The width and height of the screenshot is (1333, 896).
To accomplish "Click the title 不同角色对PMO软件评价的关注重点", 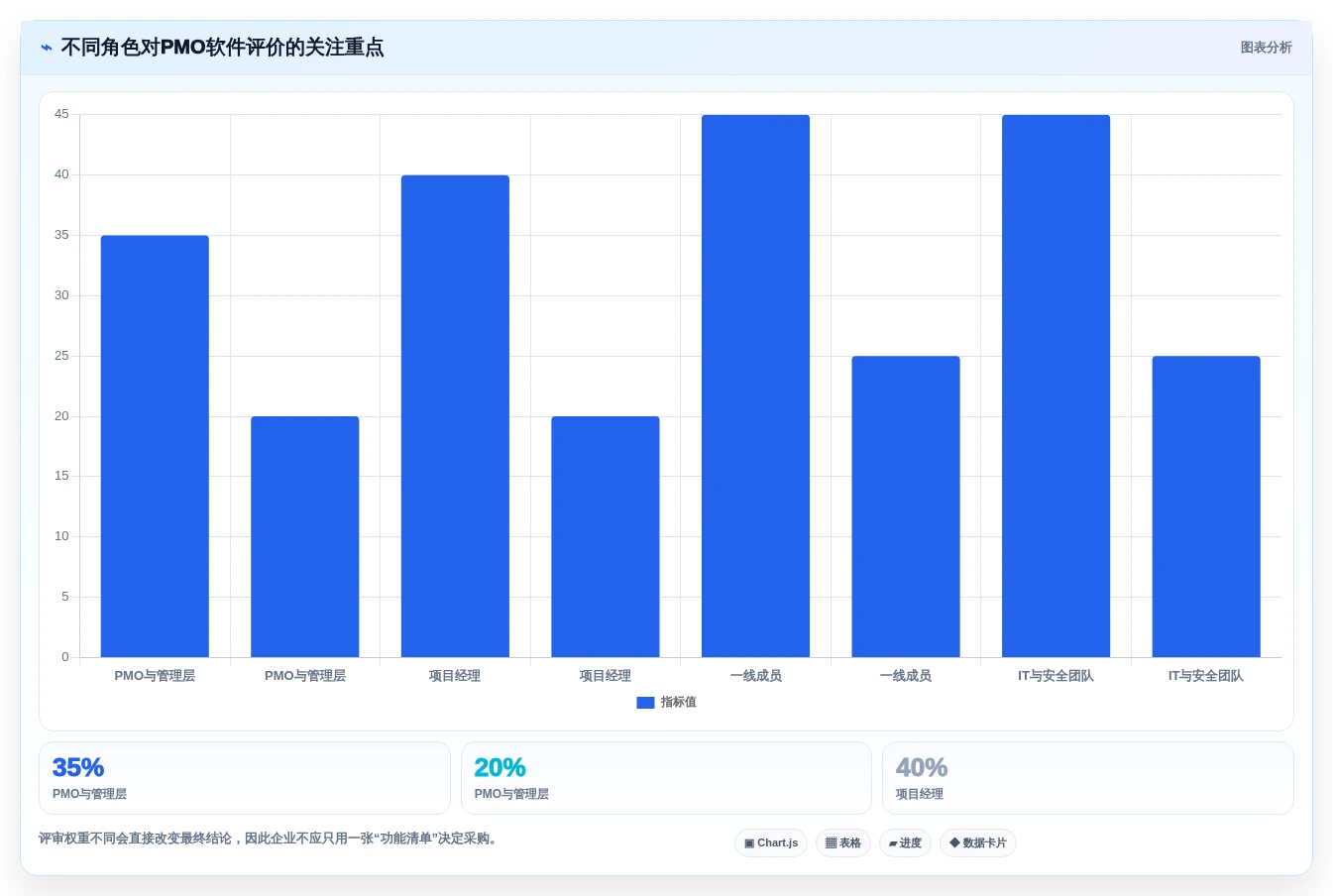I will point(222,48).
